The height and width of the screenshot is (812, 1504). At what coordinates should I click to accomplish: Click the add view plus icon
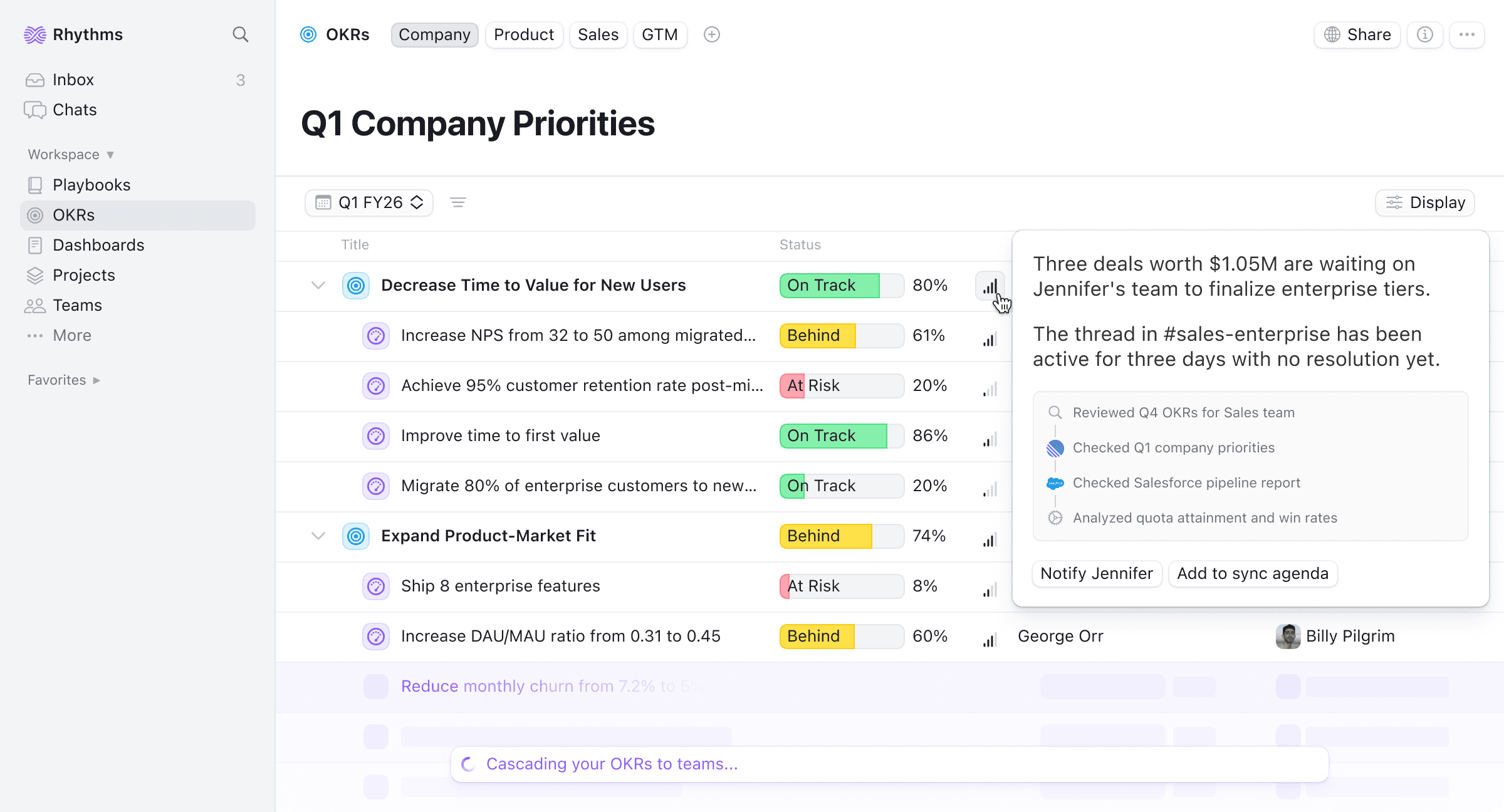[711, 34]
